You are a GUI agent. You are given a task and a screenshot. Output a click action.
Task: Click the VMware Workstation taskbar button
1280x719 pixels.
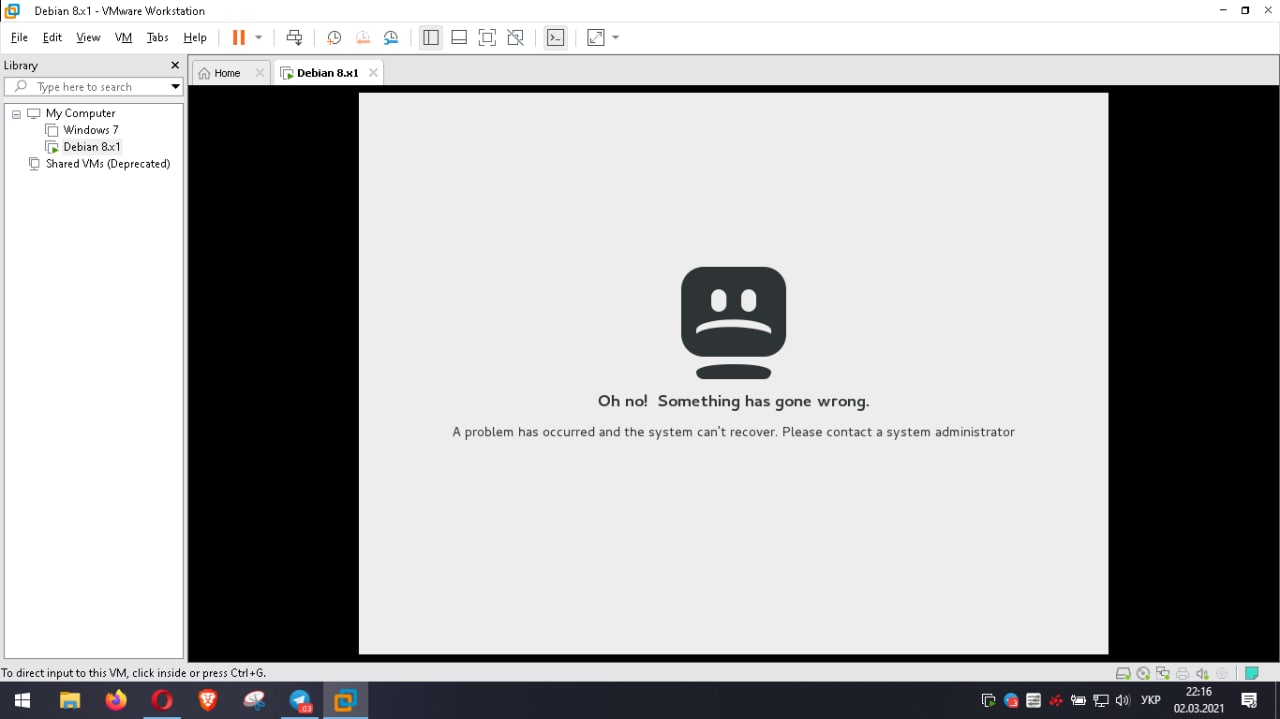346,701
